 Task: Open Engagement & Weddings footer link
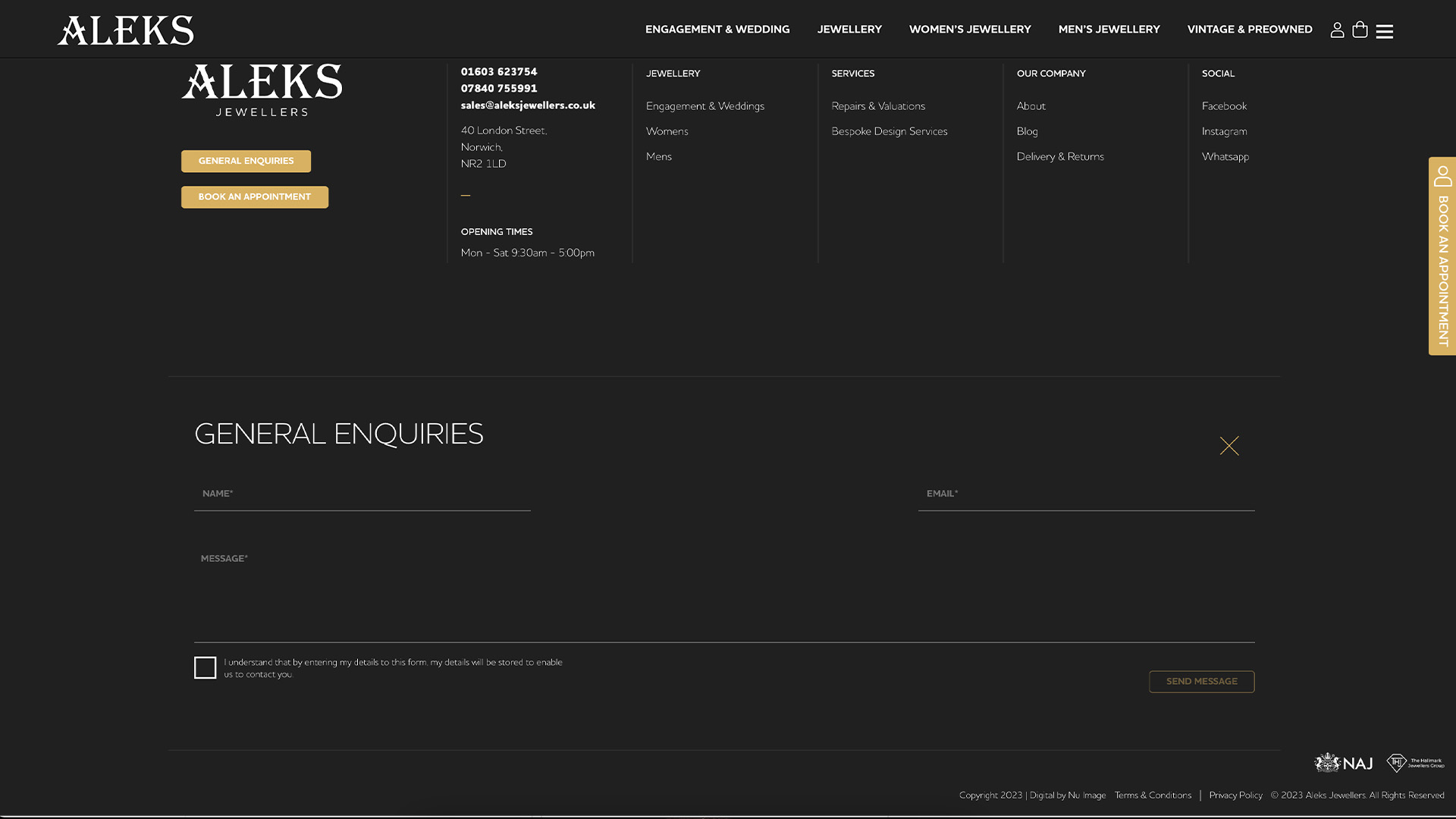click(705, 106)
